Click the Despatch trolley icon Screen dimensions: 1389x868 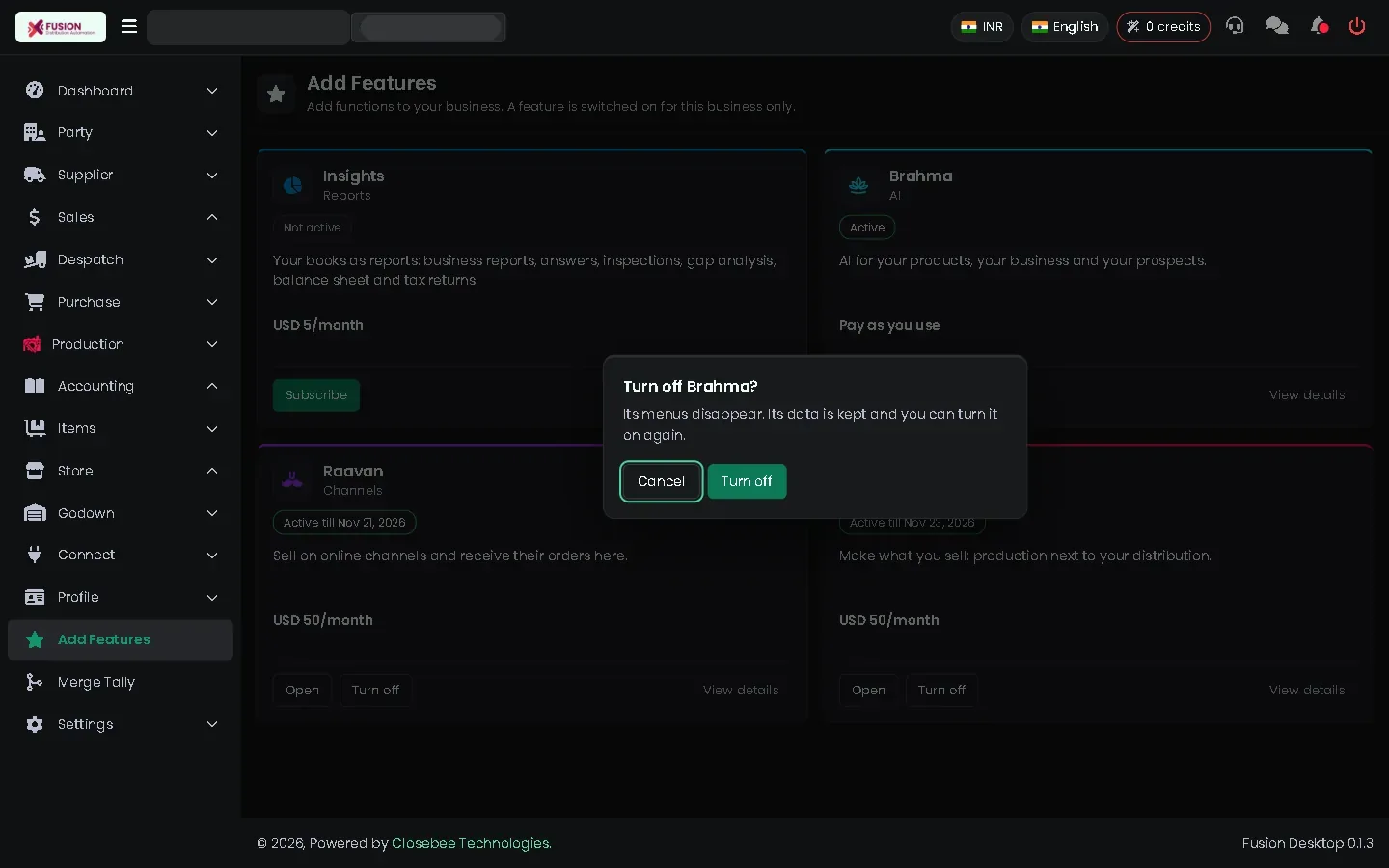coord(35,259)
